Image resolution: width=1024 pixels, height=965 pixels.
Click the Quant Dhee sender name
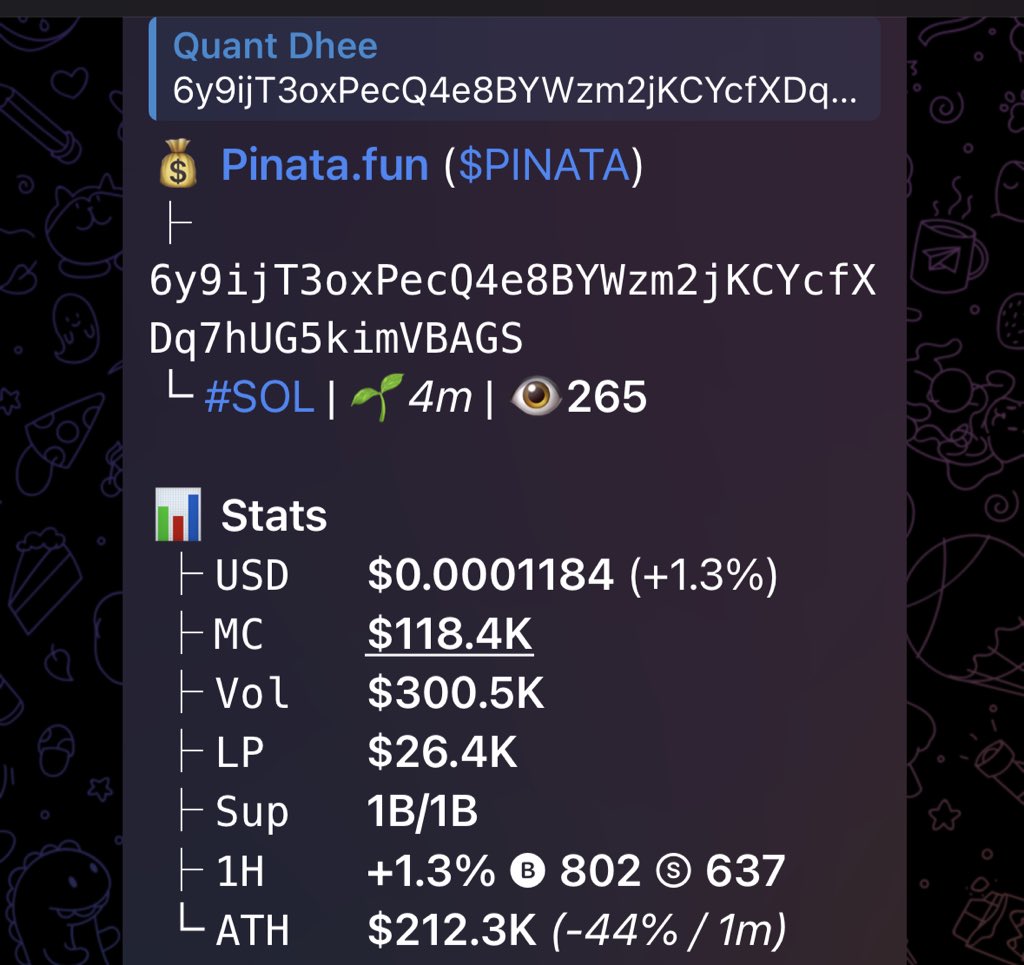(x=275, y=46)
